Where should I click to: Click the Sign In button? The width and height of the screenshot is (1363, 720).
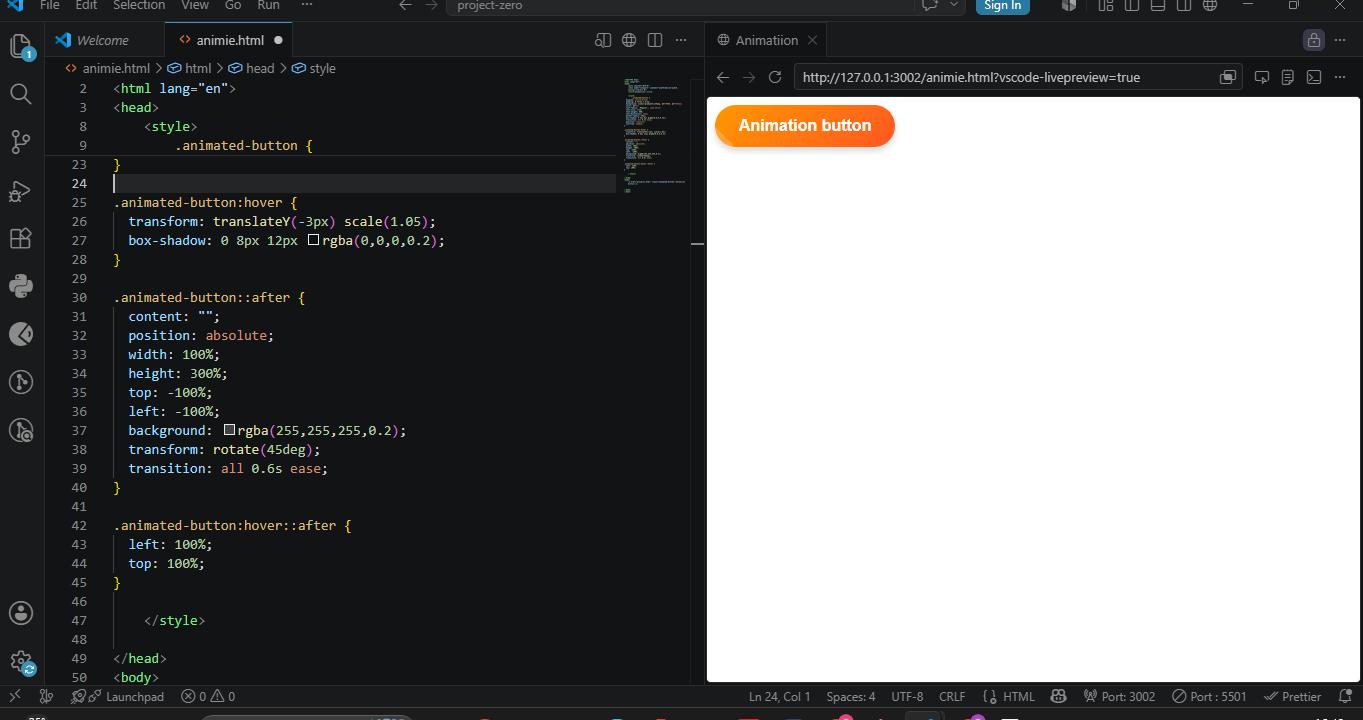click(x=1002, y=5)
